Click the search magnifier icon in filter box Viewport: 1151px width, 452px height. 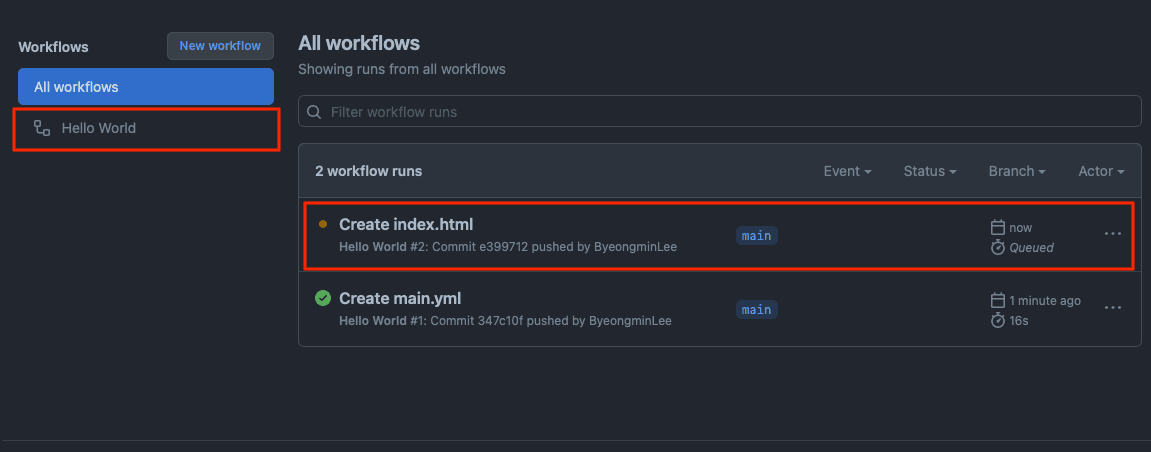pyautogui.click(x=314, y=112)
